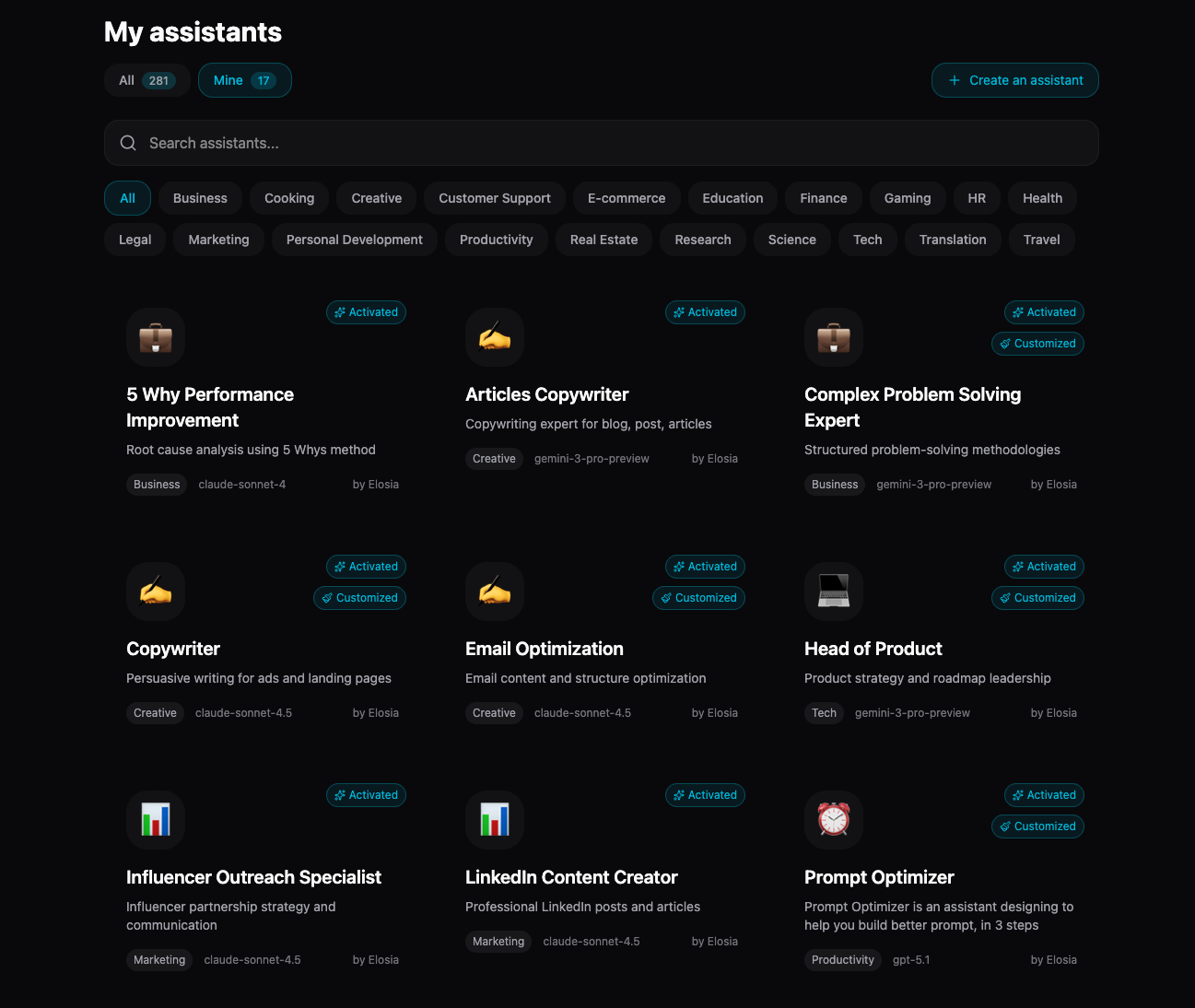Image resolution: width=1195 pixels, height=1008 pixels.
Task: Open the Head of Product assistant title
Action: pyautogui.click(x=873, y=649)
